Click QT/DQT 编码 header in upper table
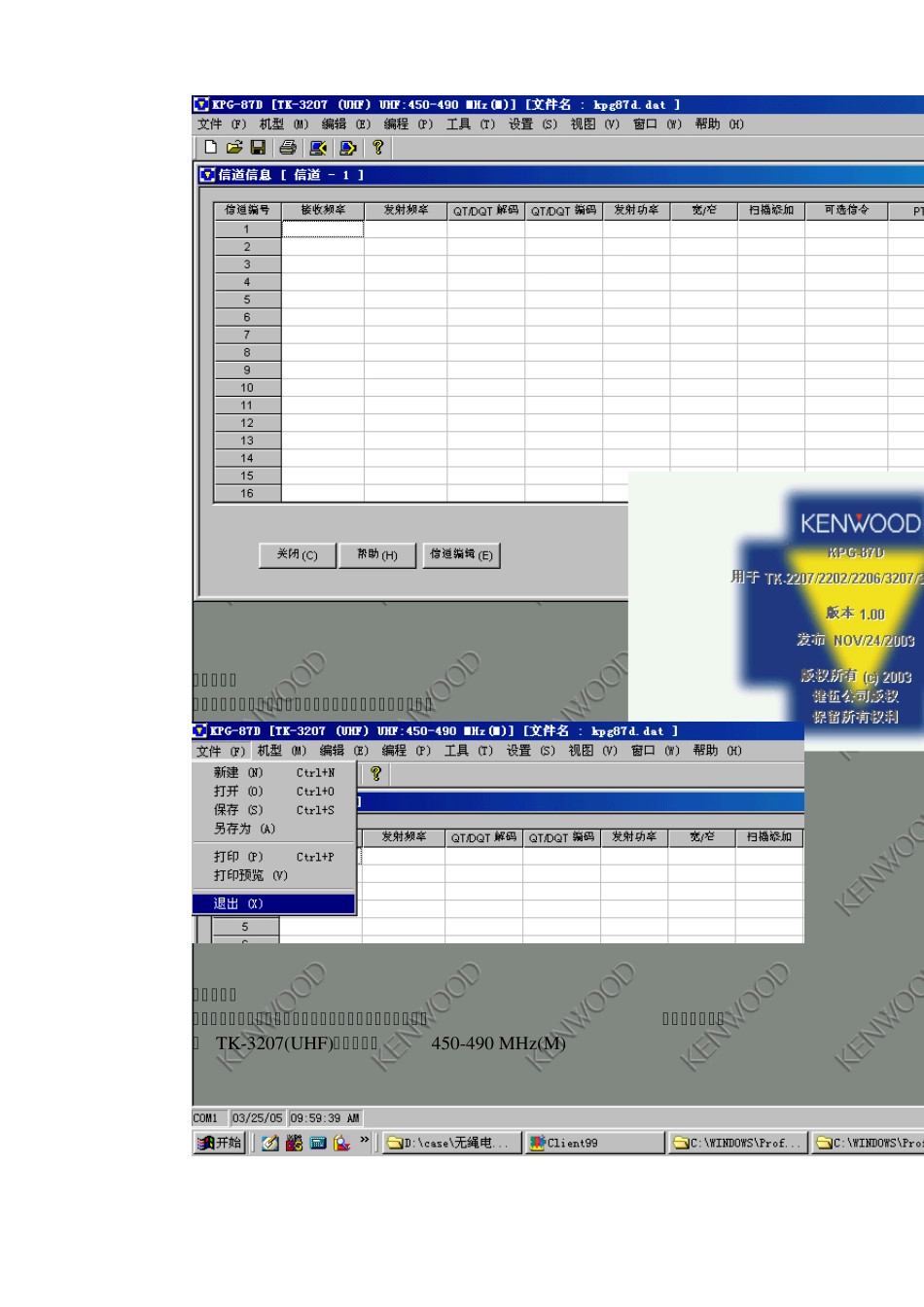This screenshot has width=924, height=1307. pos(564,210)
